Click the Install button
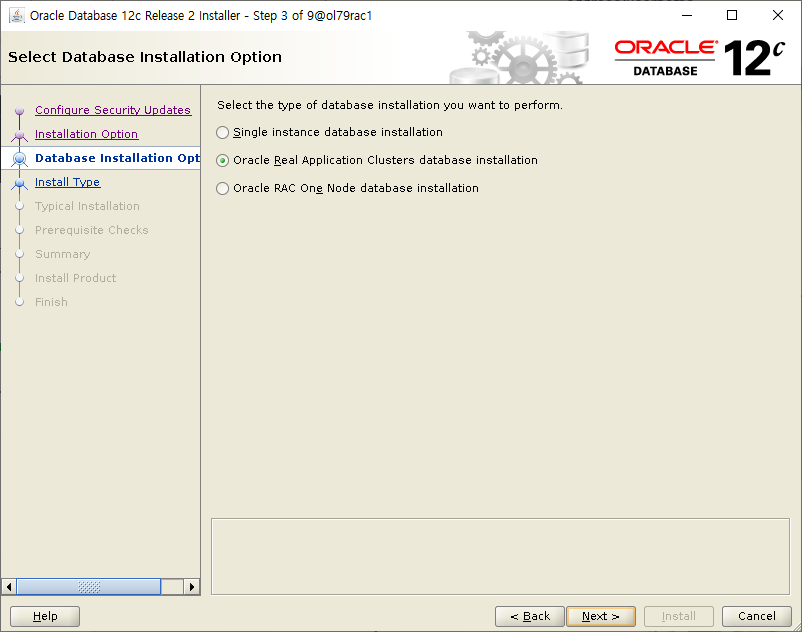This screenshot has height=632, width=802. tap(679, 616)
